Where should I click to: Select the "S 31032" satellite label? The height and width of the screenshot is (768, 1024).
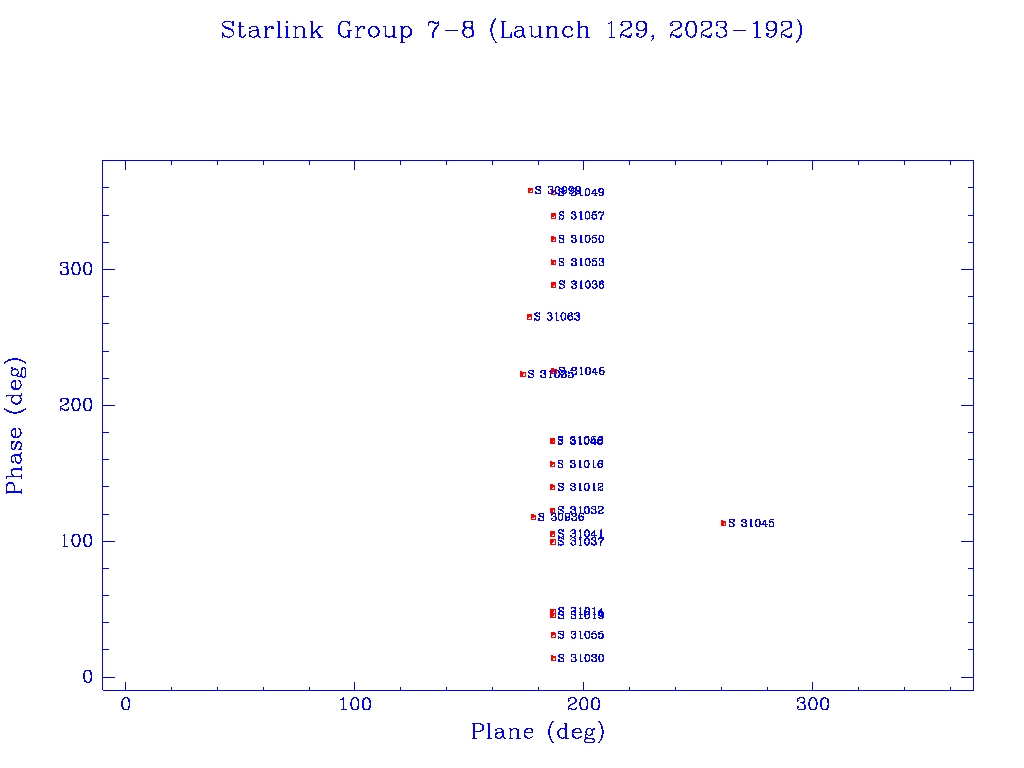(x=581, y=511)
